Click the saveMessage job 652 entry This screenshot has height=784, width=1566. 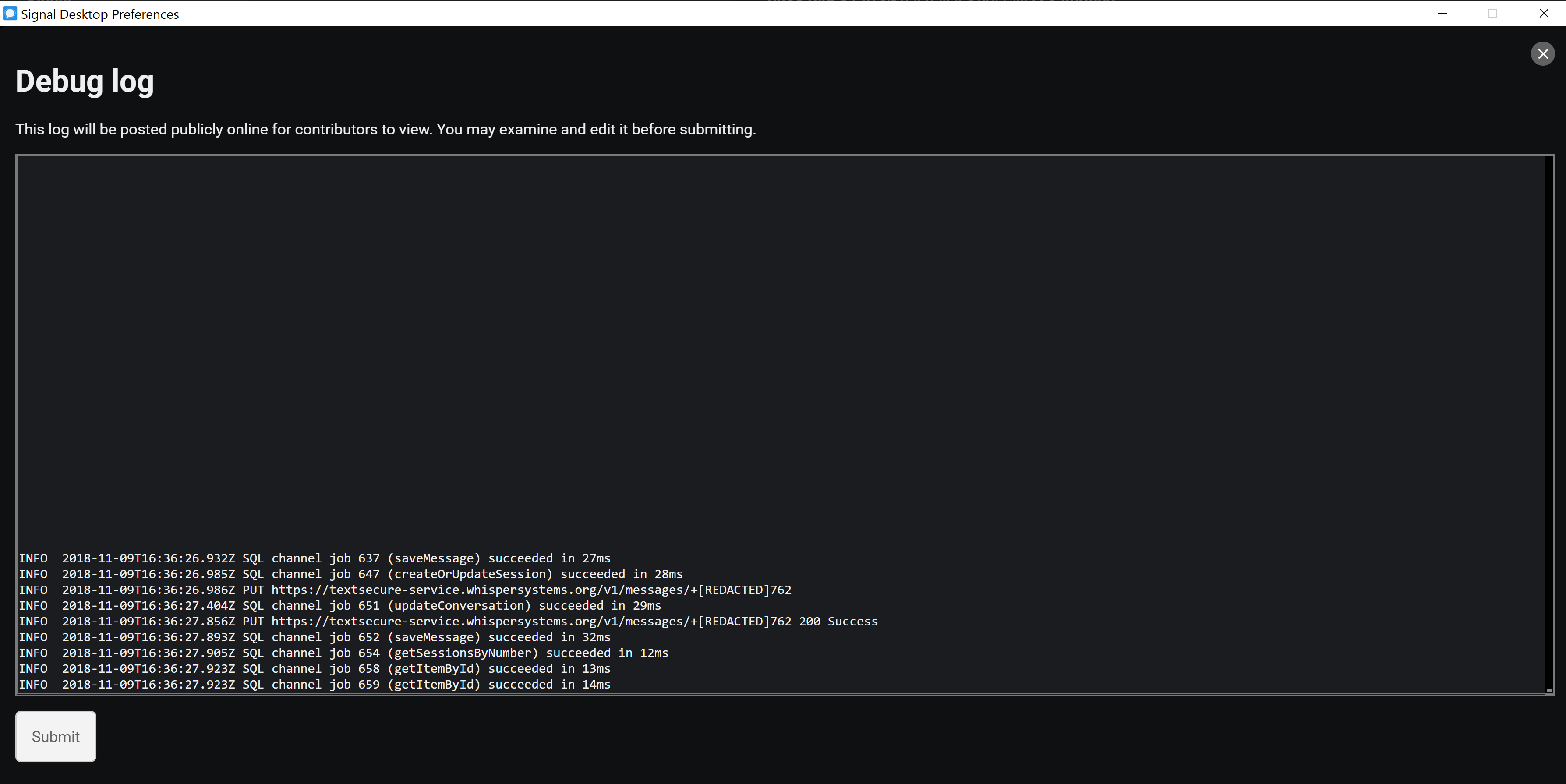pyautogui.click(x=314, y=637)
